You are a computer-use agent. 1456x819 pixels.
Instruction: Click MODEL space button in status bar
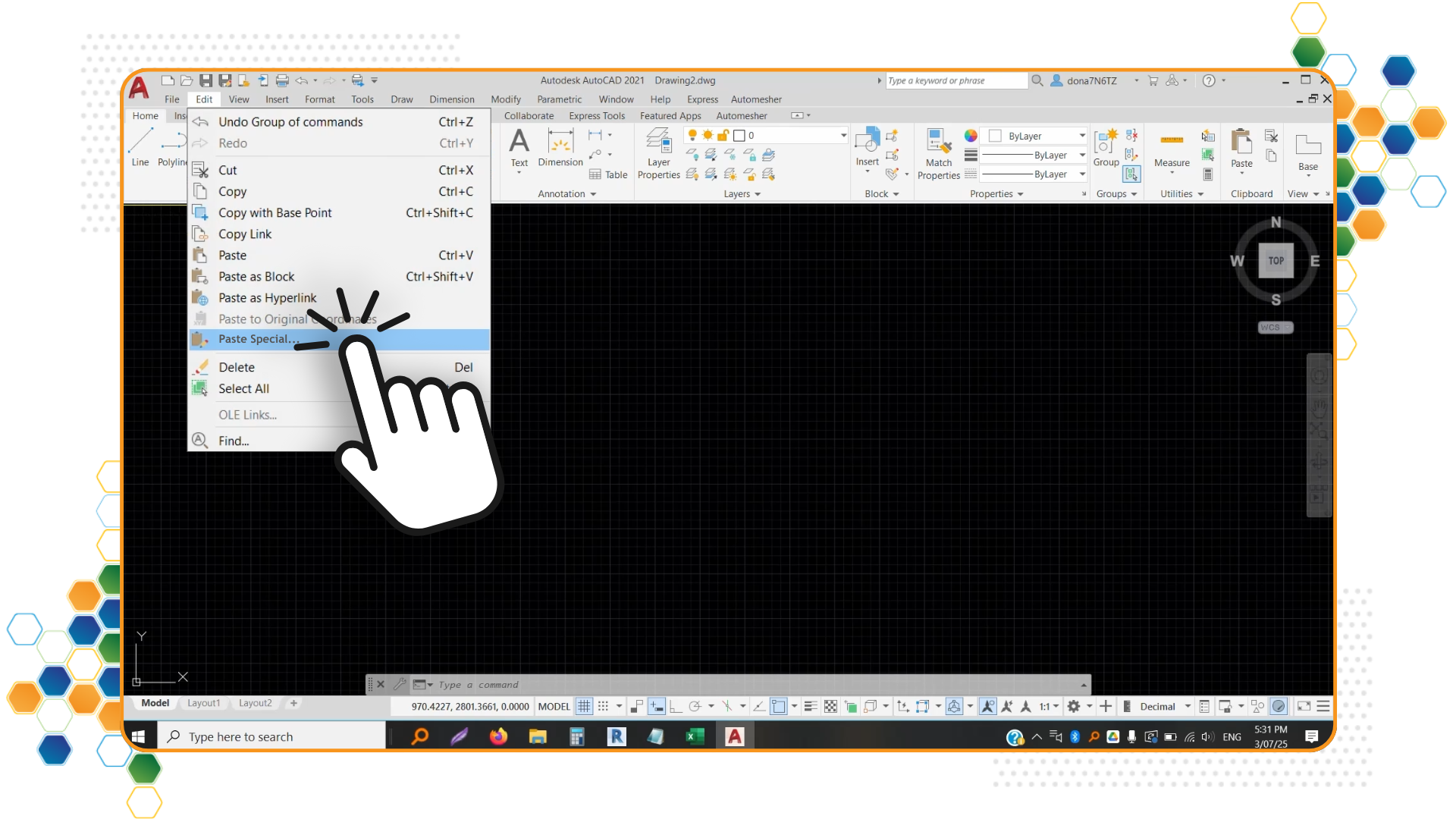click(554, 706)
